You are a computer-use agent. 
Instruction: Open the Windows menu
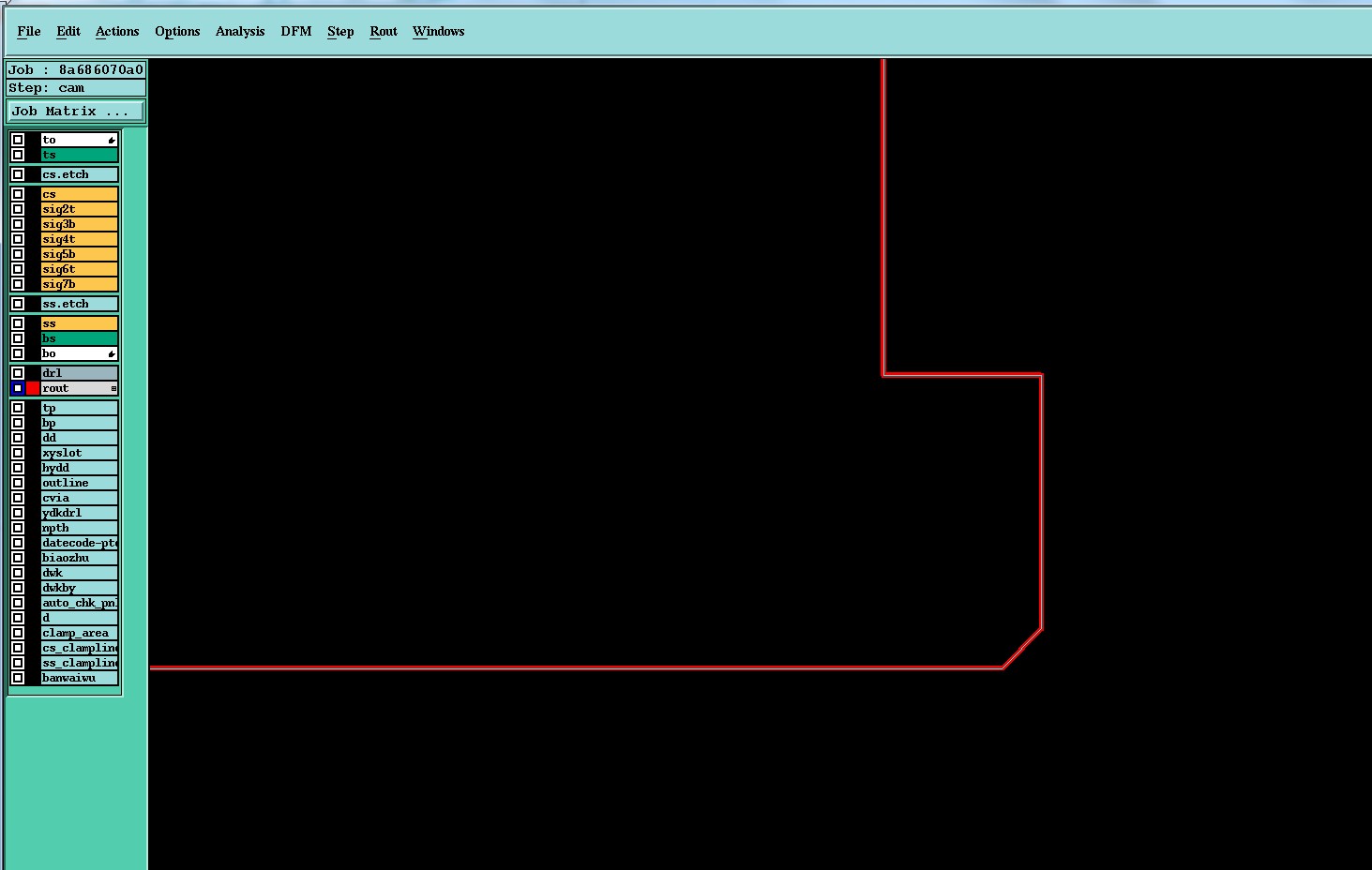pos(439,31)
